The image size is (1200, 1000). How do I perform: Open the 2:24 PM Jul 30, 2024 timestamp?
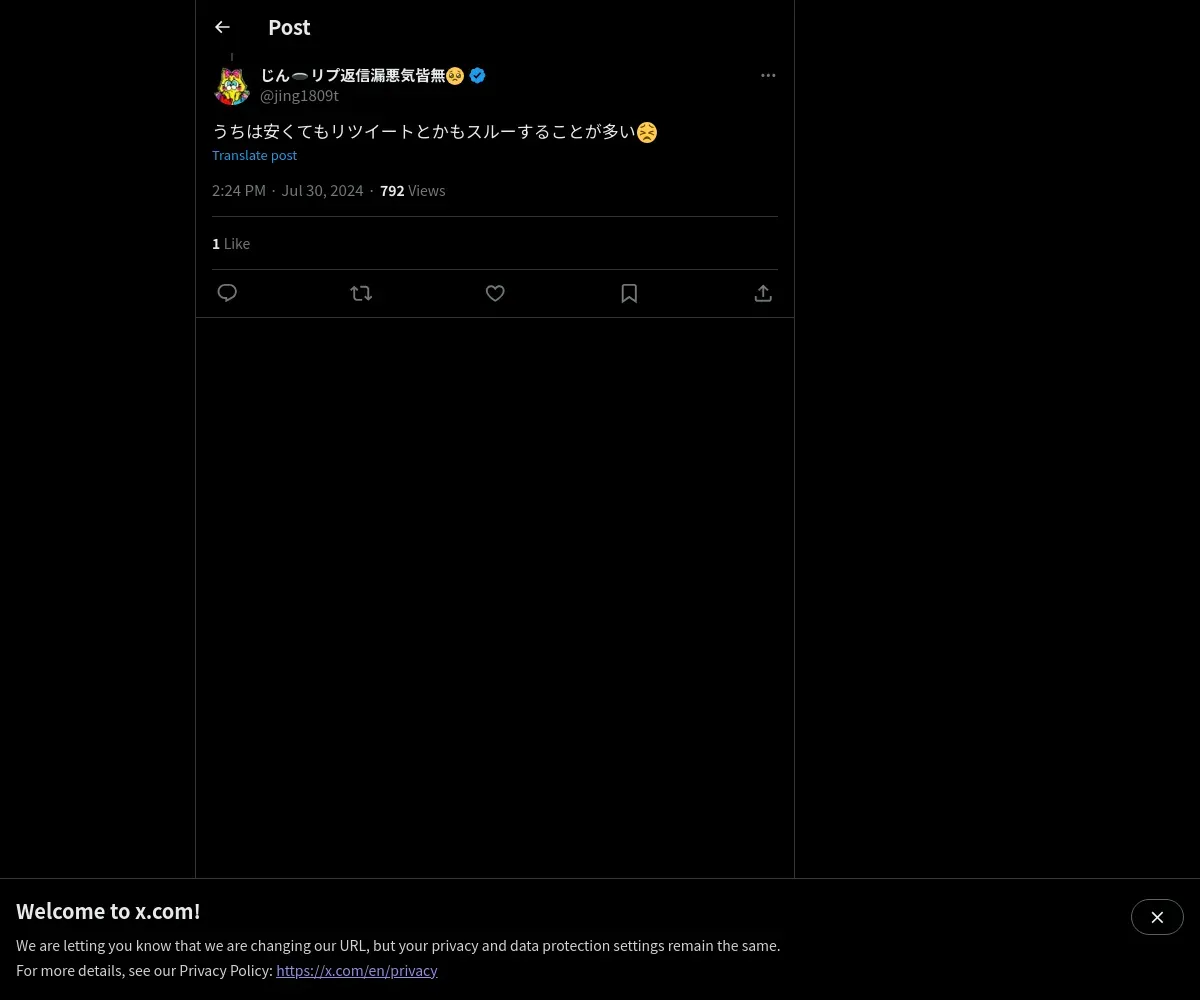(288, 190)
